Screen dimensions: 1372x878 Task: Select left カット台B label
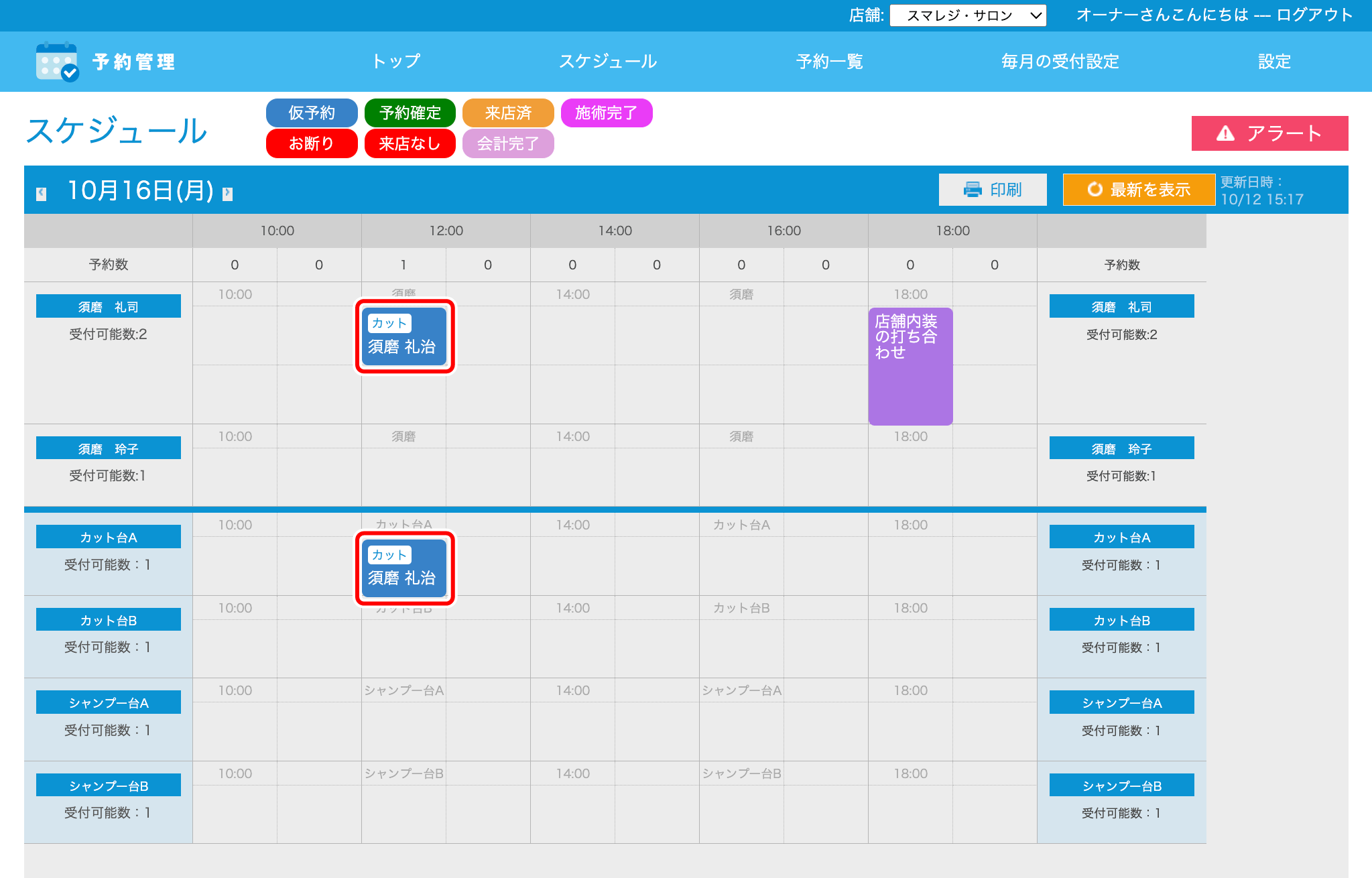[109, 620]
